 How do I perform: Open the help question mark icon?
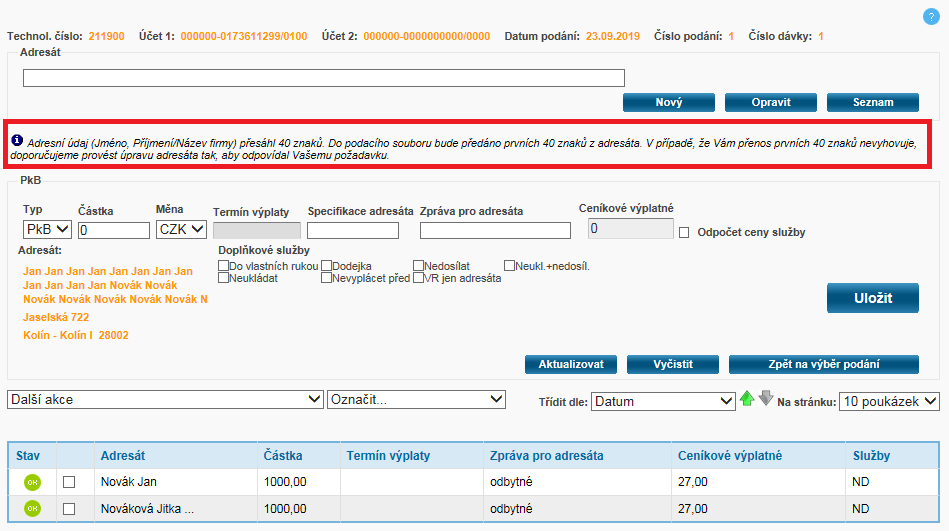click(931, 17)
